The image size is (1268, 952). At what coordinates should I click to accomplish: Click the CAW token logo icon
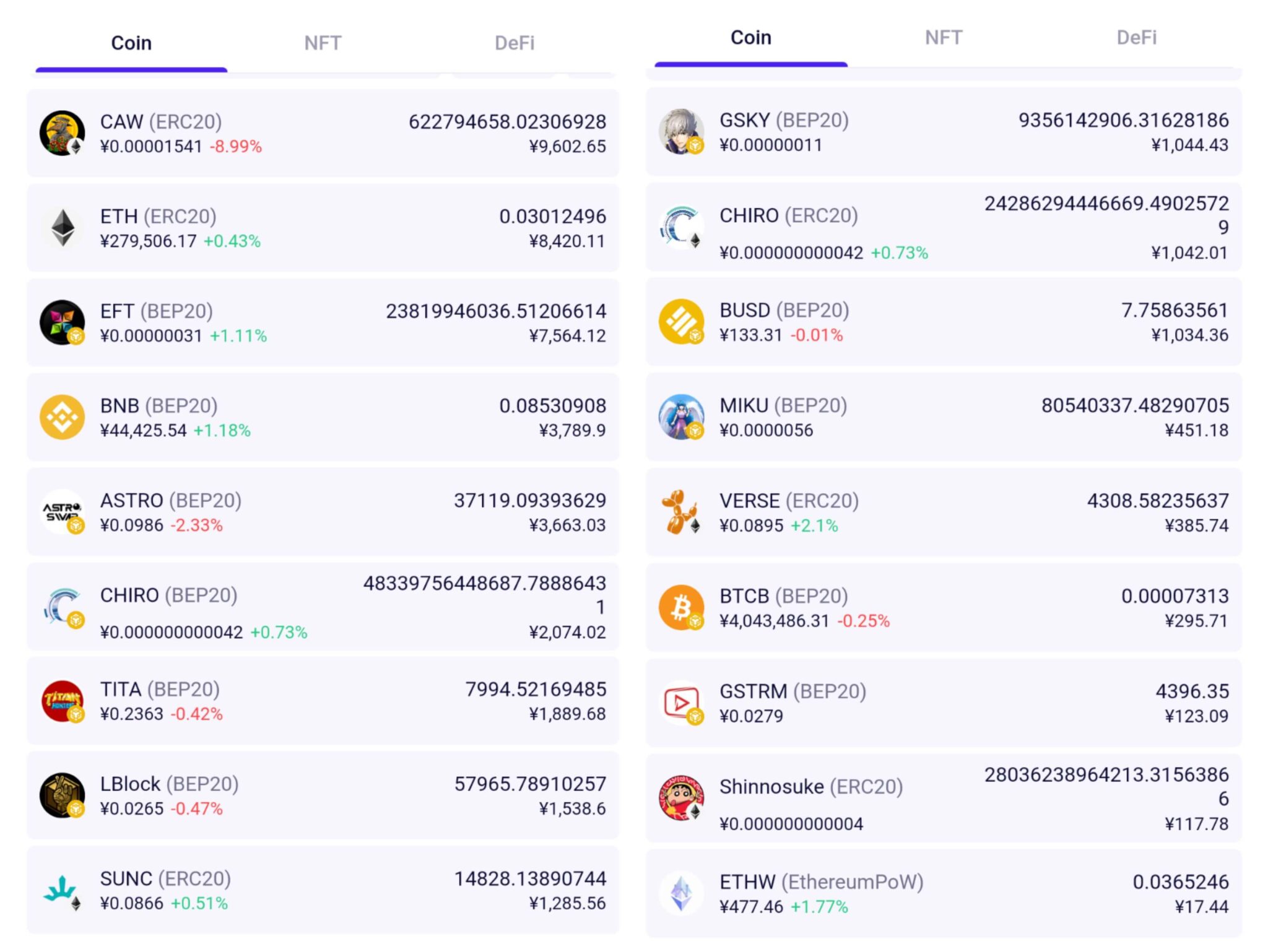pyautogui.click(x=63, y=132)
